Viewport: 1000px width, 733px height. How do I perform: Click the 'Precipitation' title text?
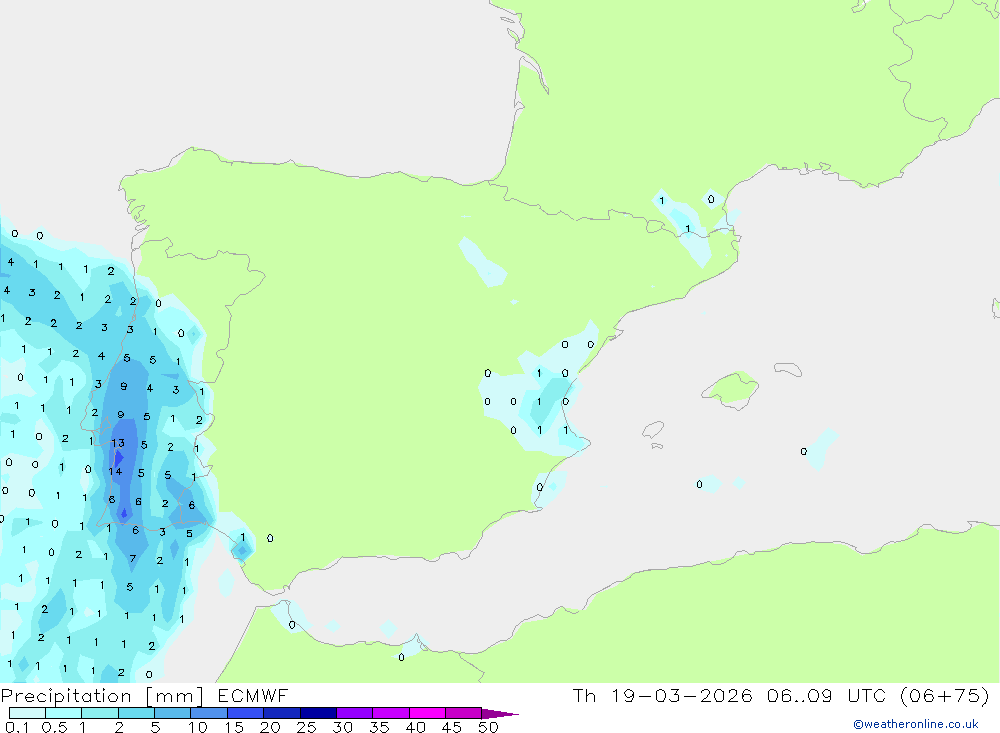pos(66,696)
